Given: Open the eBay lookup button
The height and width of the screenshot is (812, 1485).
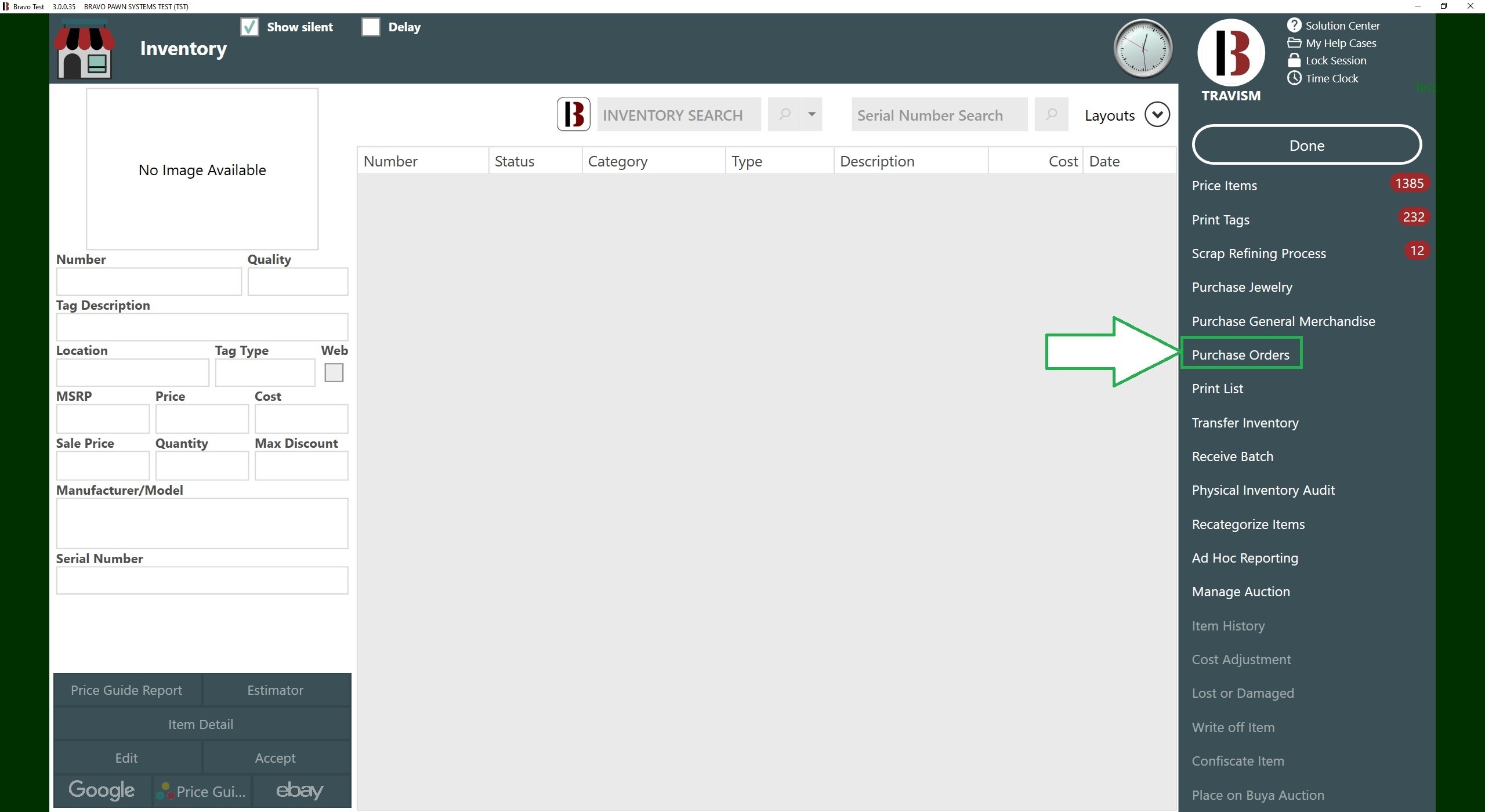Looking at the screenshot, I should [x=301, y=791].
